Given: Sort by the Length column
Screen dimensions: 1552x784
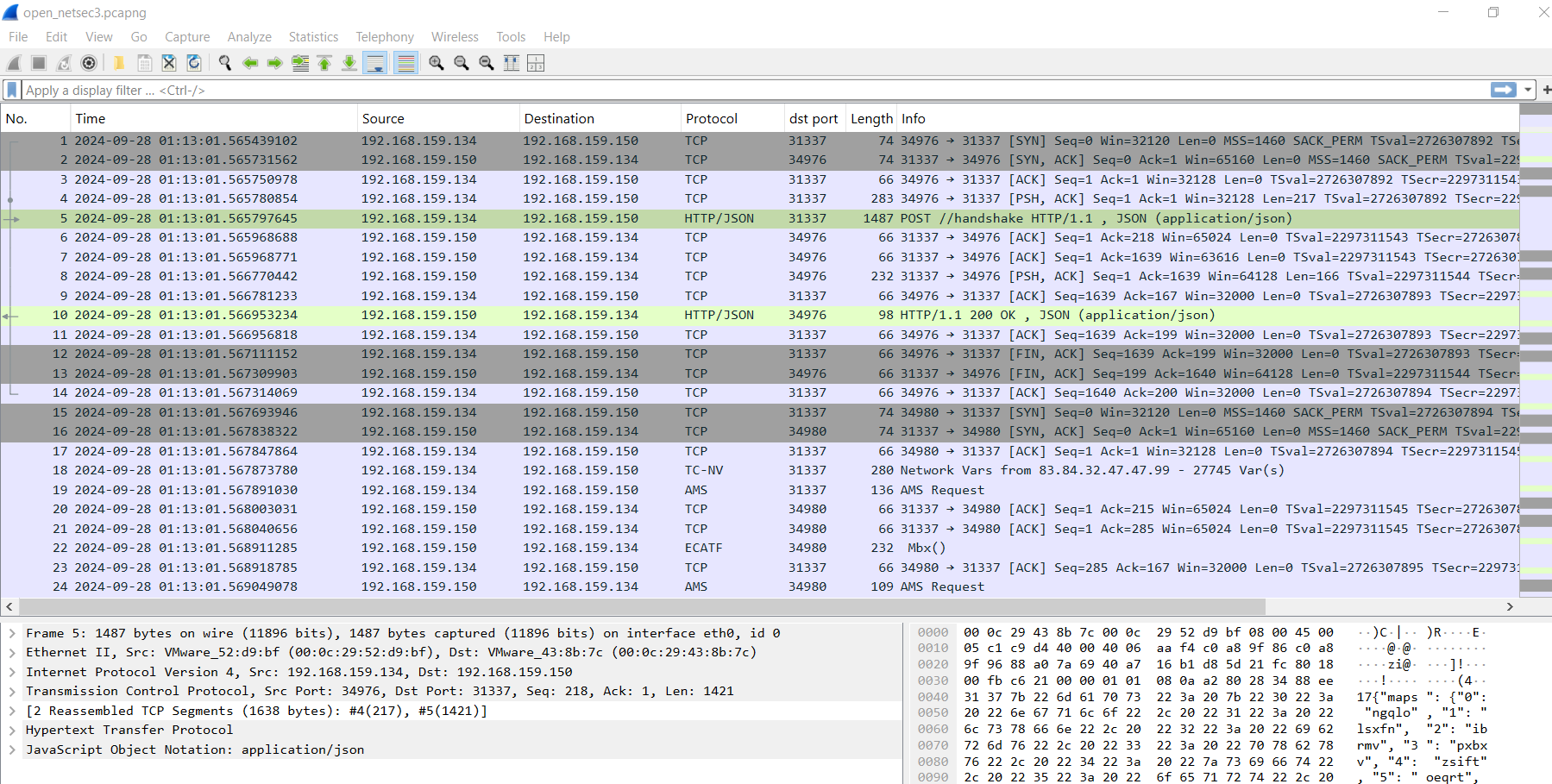Looking at the screenshot, I should tap(872, 119).
